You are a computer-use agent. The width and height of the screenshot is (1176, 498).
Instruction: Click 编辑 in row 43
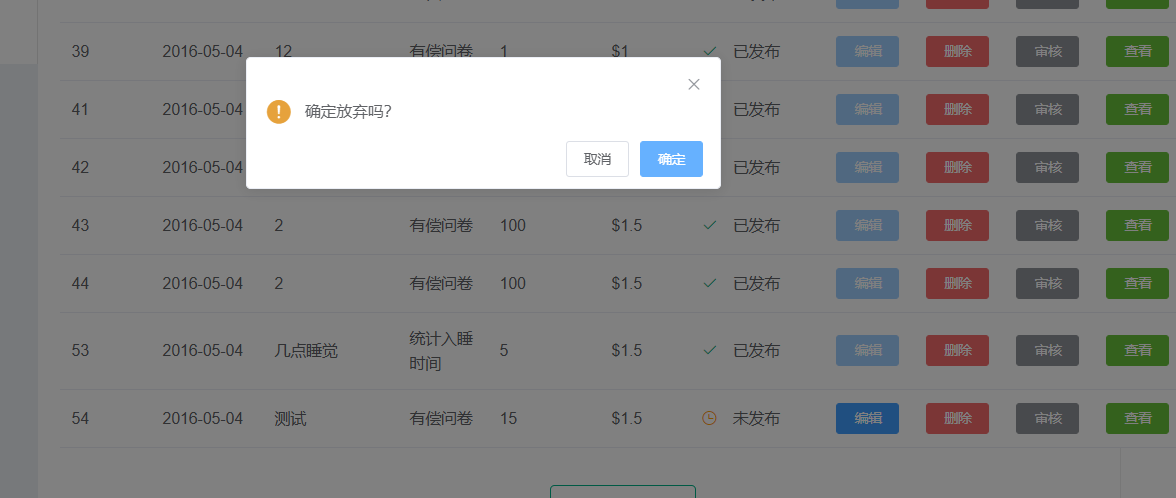tap(867, 225)
